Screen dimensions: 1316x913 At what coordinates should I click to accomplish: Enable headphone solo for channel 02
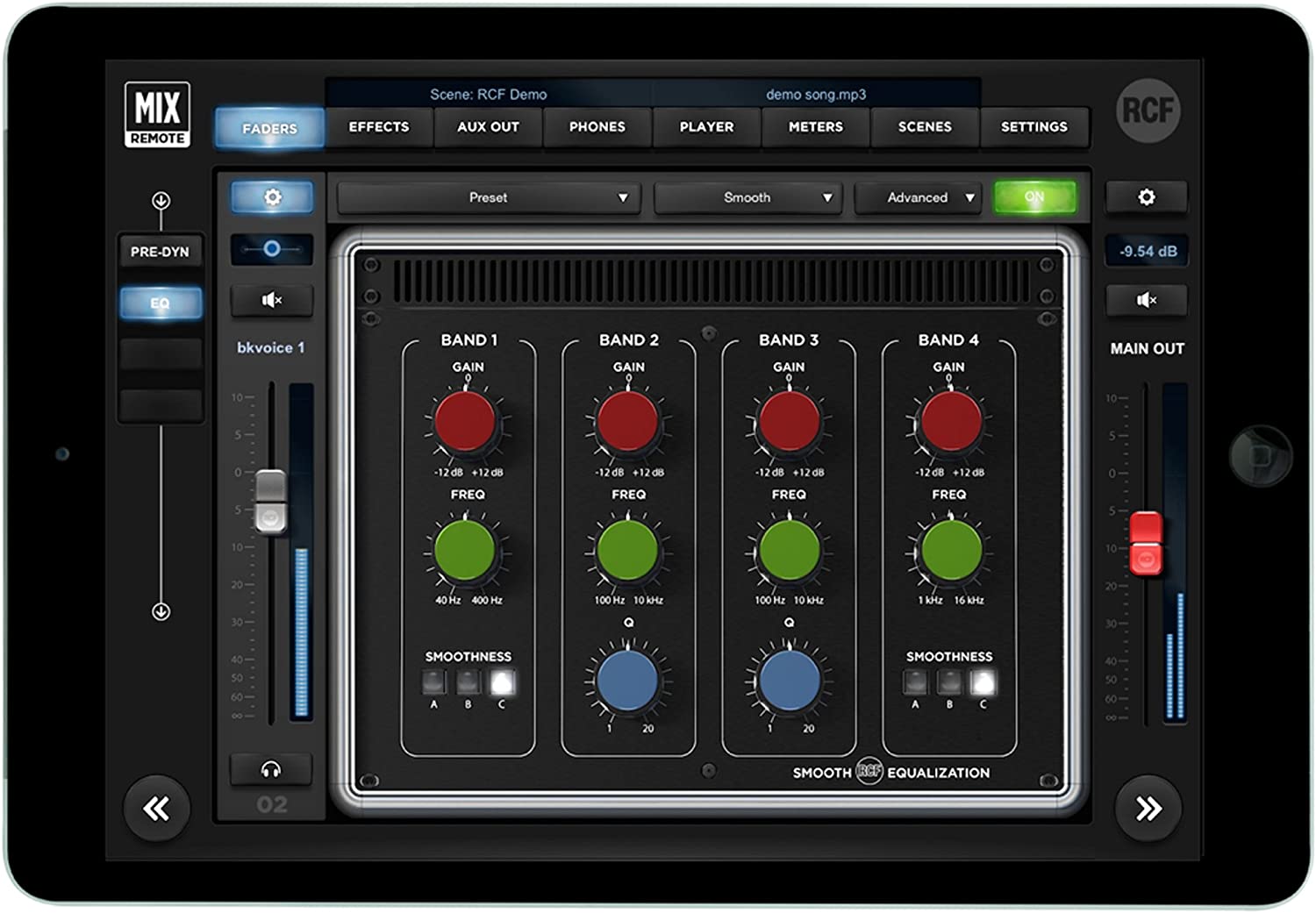[271, 769]
